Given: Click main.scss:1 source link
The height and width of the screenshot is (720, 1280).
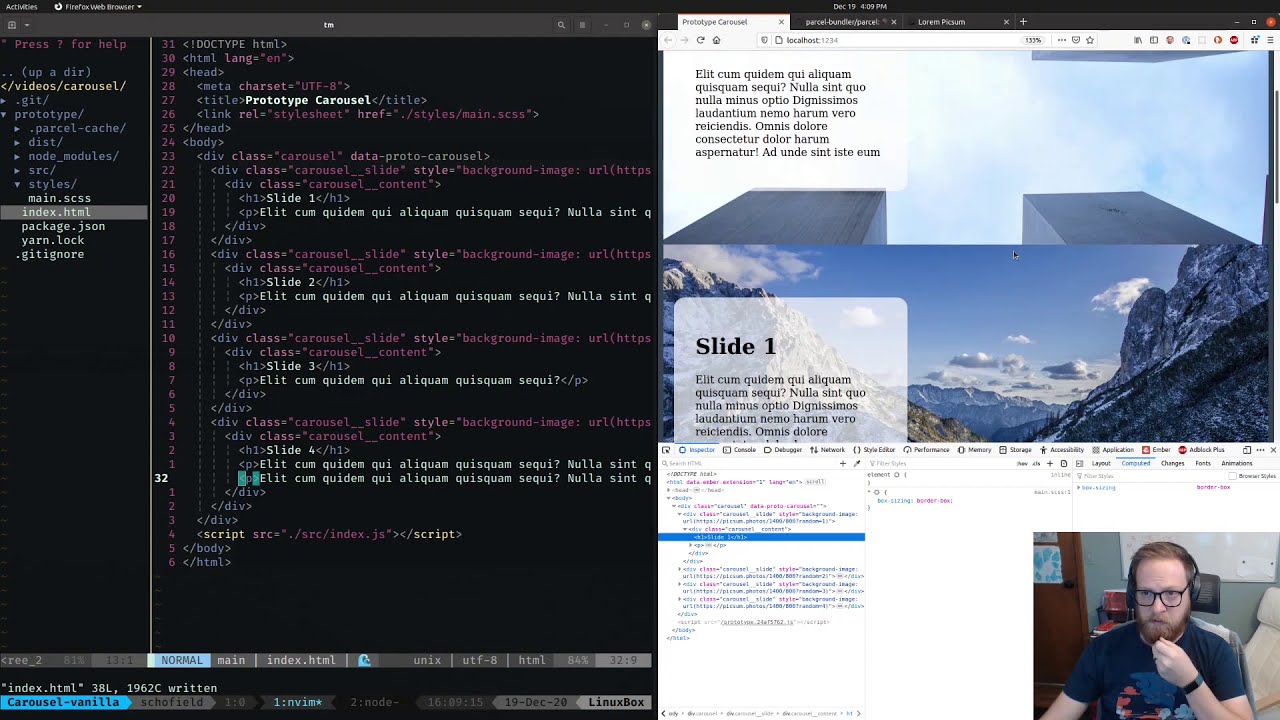Looking at the screenshot, I should click(x=1052, y=492).
